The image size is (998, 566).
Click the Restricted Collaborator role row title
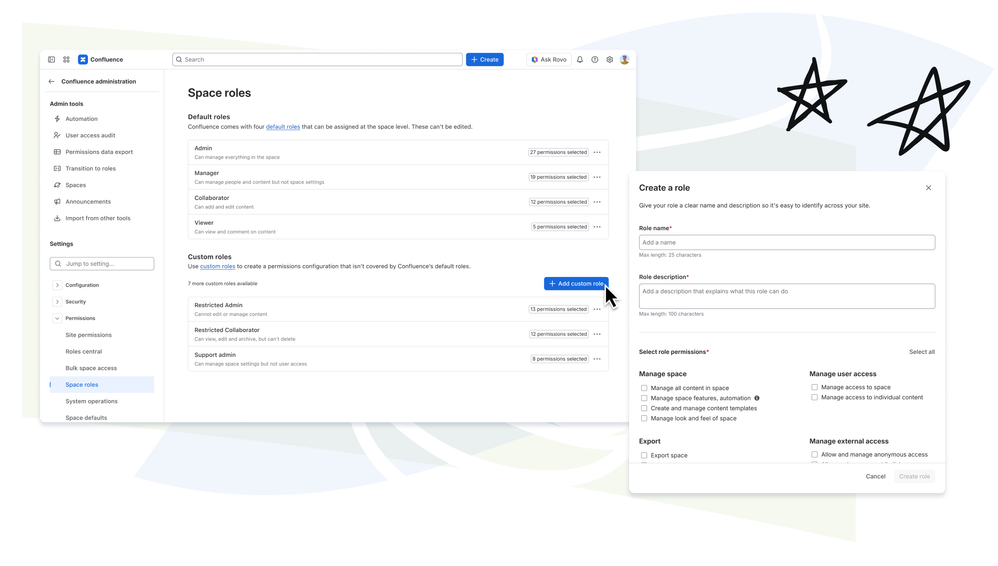coord(227,330)
